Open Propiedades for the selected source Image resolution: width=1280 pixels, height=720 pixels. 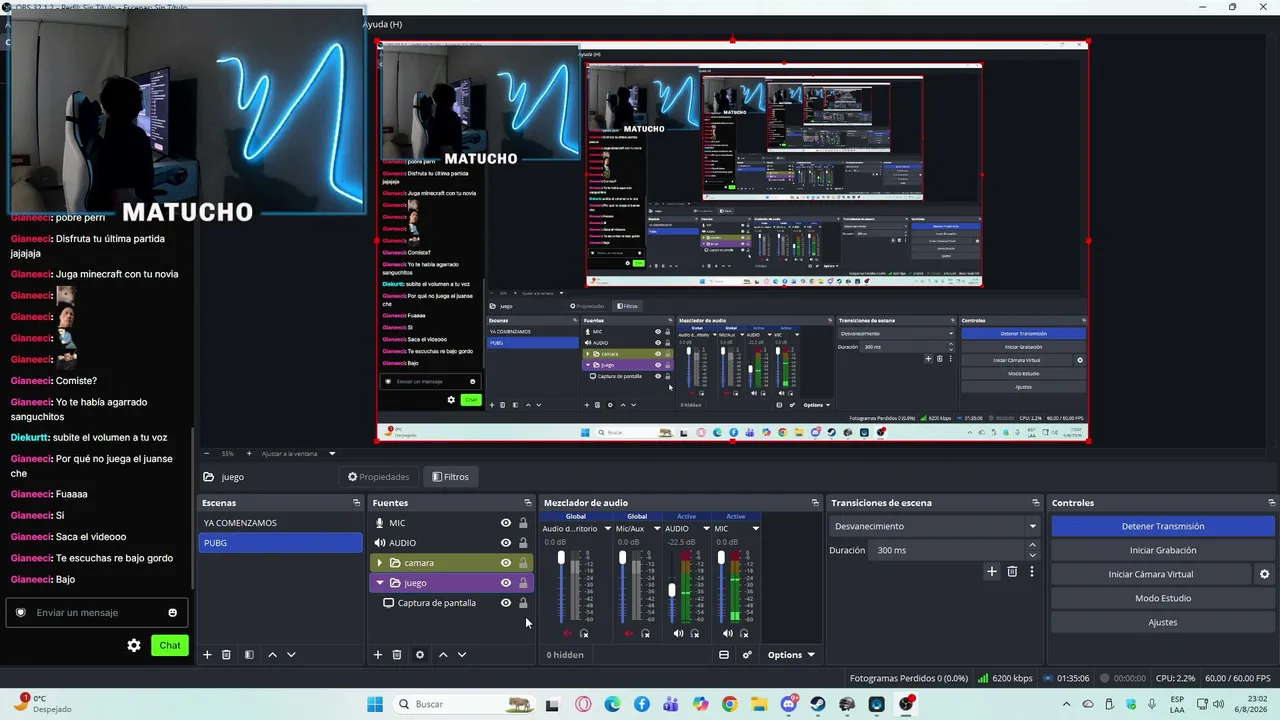[378, 477]
